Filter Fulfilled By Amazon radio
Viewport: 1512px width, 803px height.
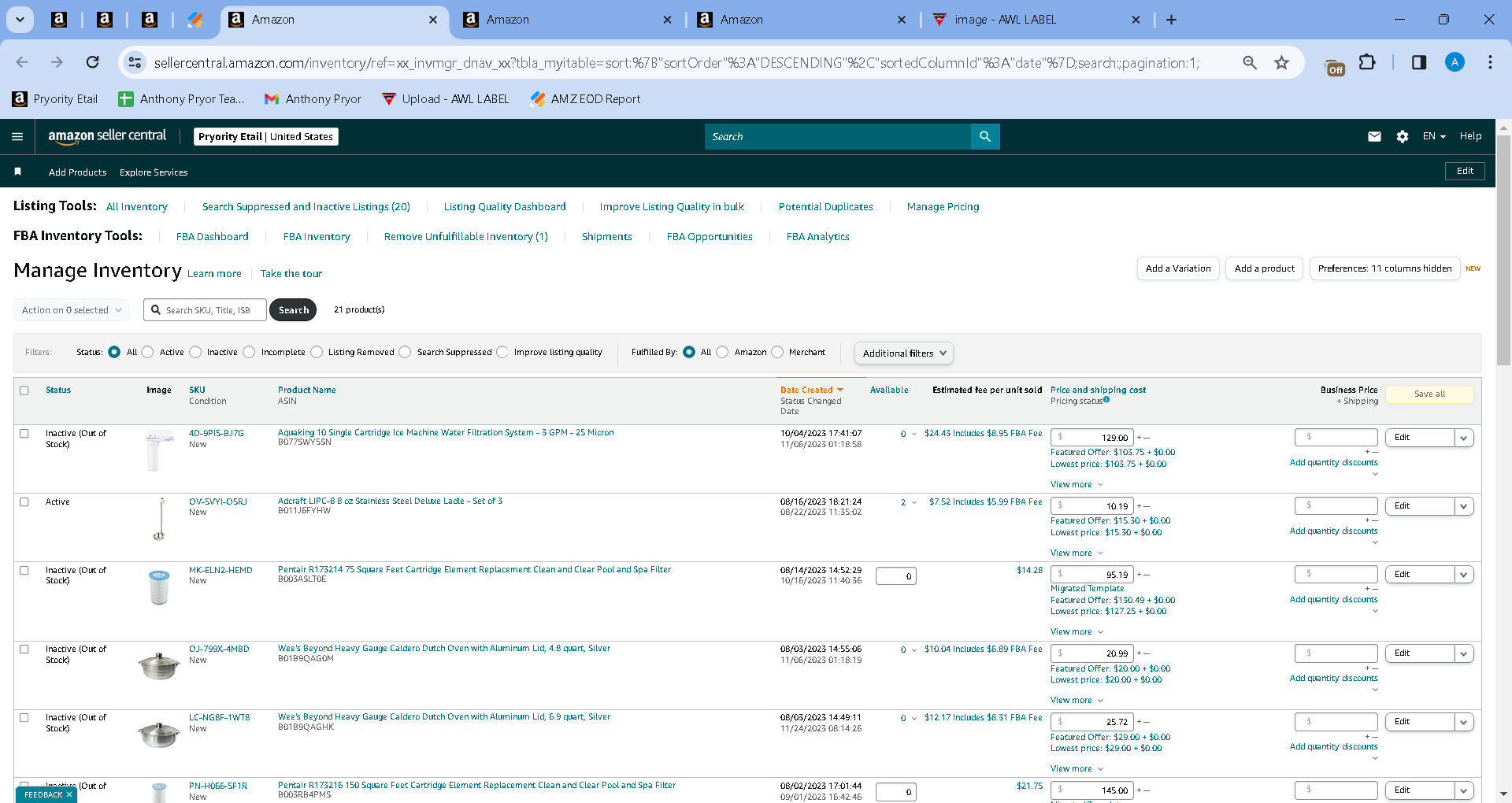click(722, 352)
